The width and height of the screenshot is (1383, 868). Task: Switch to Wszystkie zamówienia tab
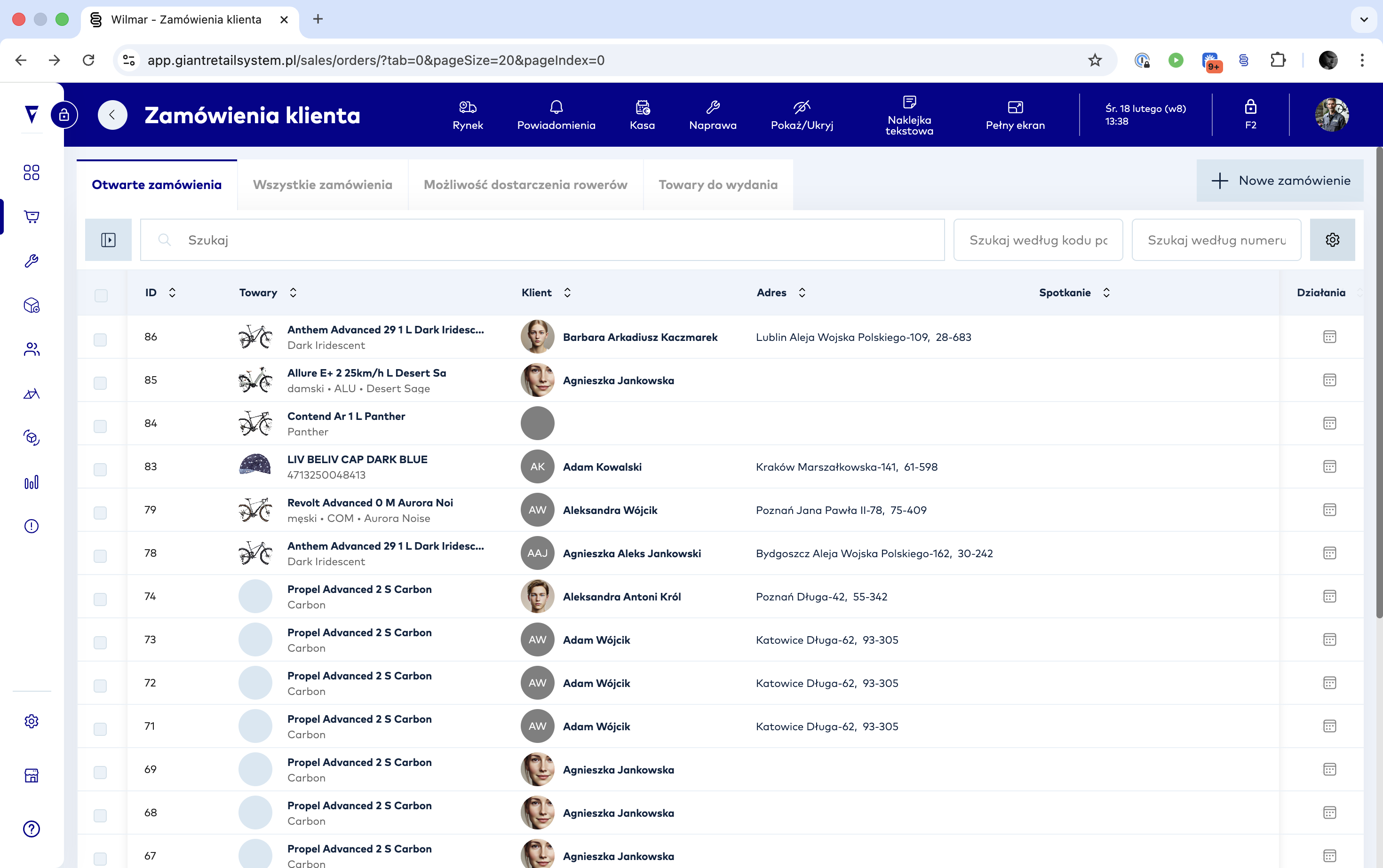point(322,185)
